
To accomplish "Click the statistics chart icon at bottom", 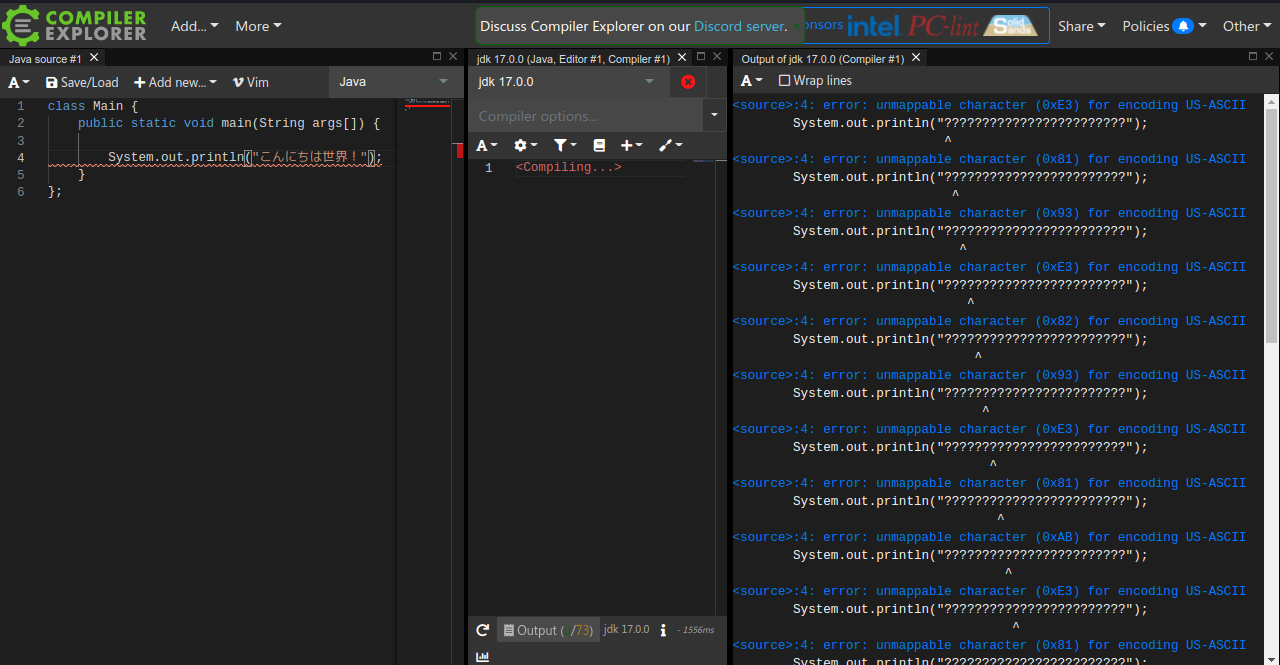I will tap(482, 656).
